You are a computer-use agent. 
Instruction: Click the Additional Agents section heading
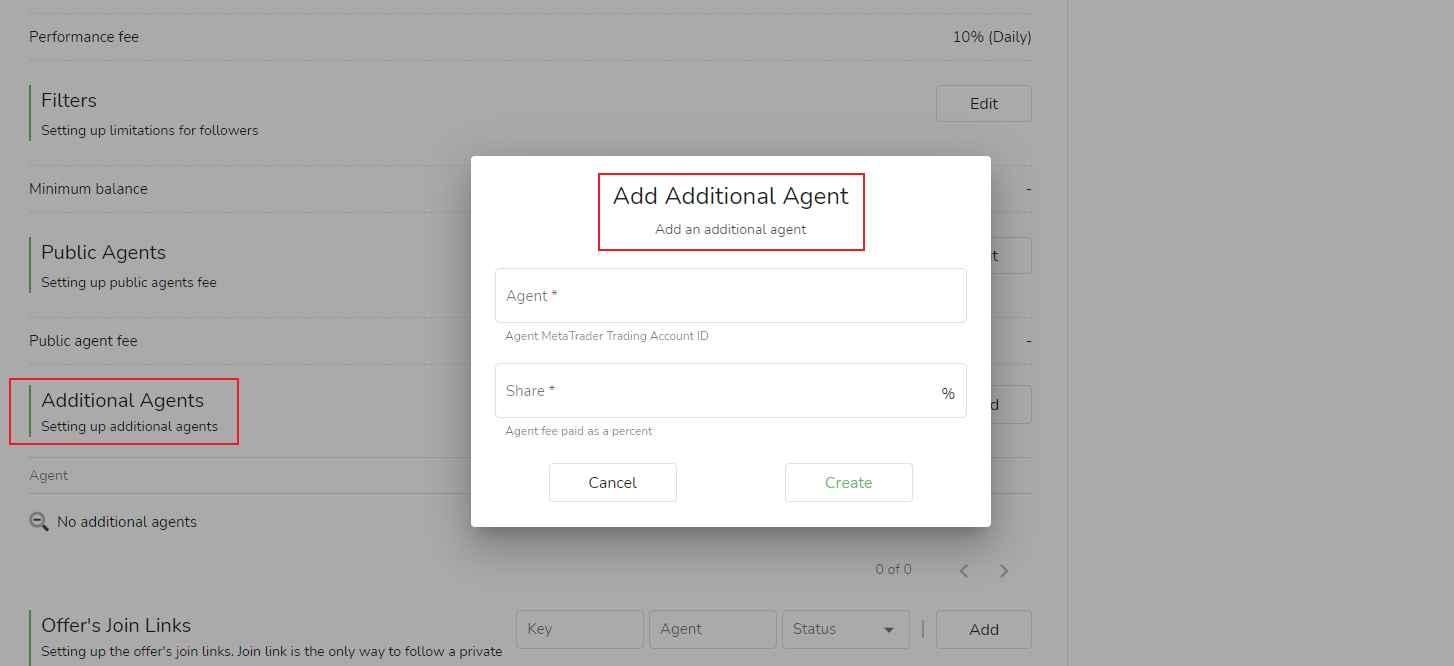(x=122, y=401)
